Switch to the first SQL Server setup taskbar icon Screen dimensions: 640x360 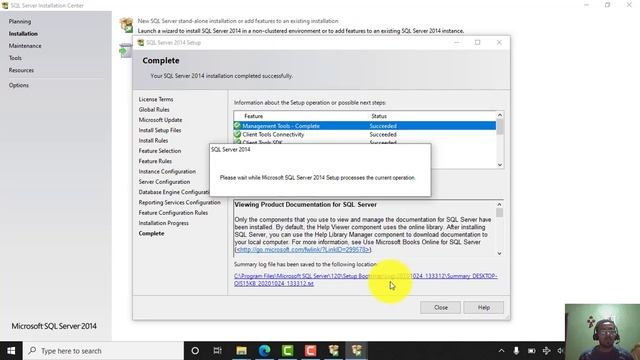click(x=334, y=351)
